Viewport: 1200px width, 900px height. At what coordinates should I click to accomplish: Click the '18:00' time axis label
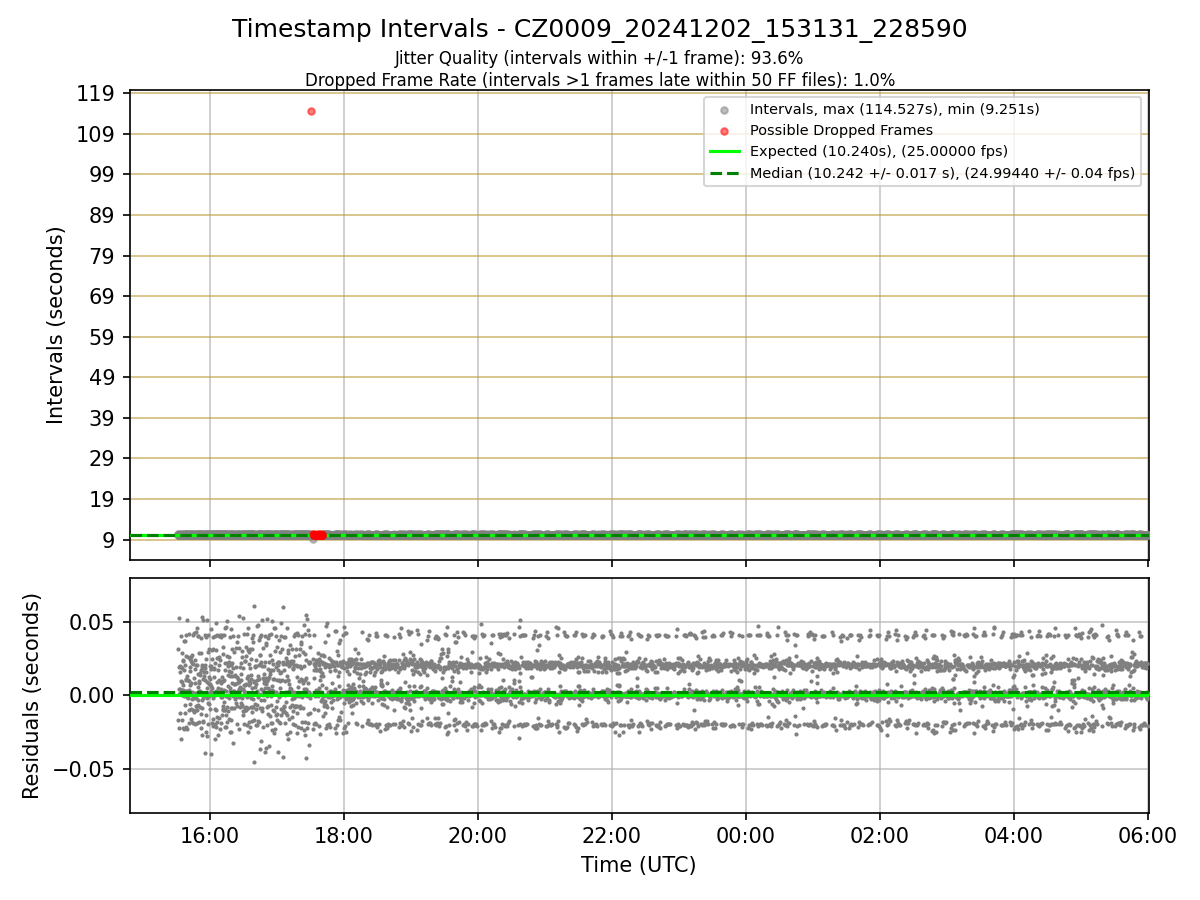click(344, 835)
